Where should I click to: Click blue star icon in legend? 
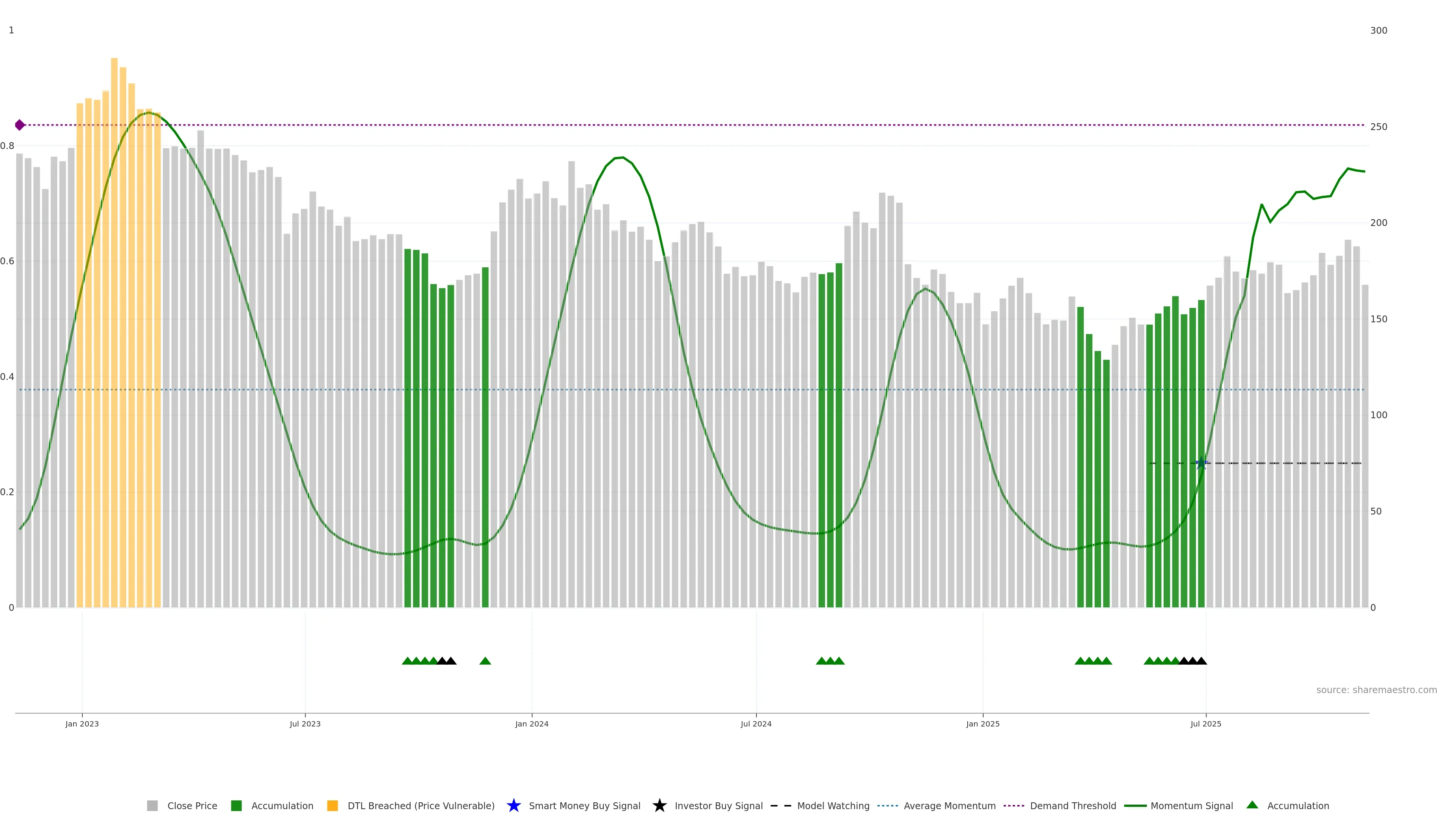513,805
